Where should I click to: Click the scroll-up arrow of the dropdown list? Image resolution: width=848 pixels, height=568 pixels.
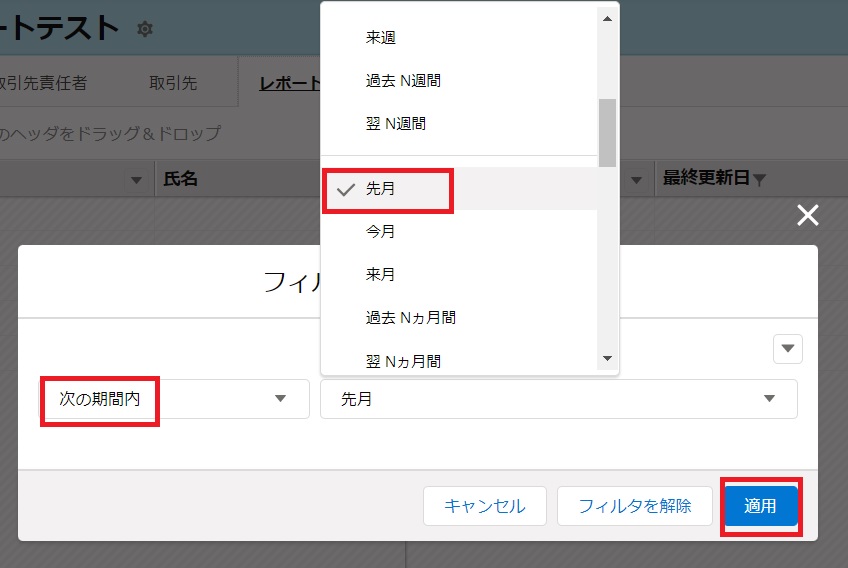(x=607, y=18)
